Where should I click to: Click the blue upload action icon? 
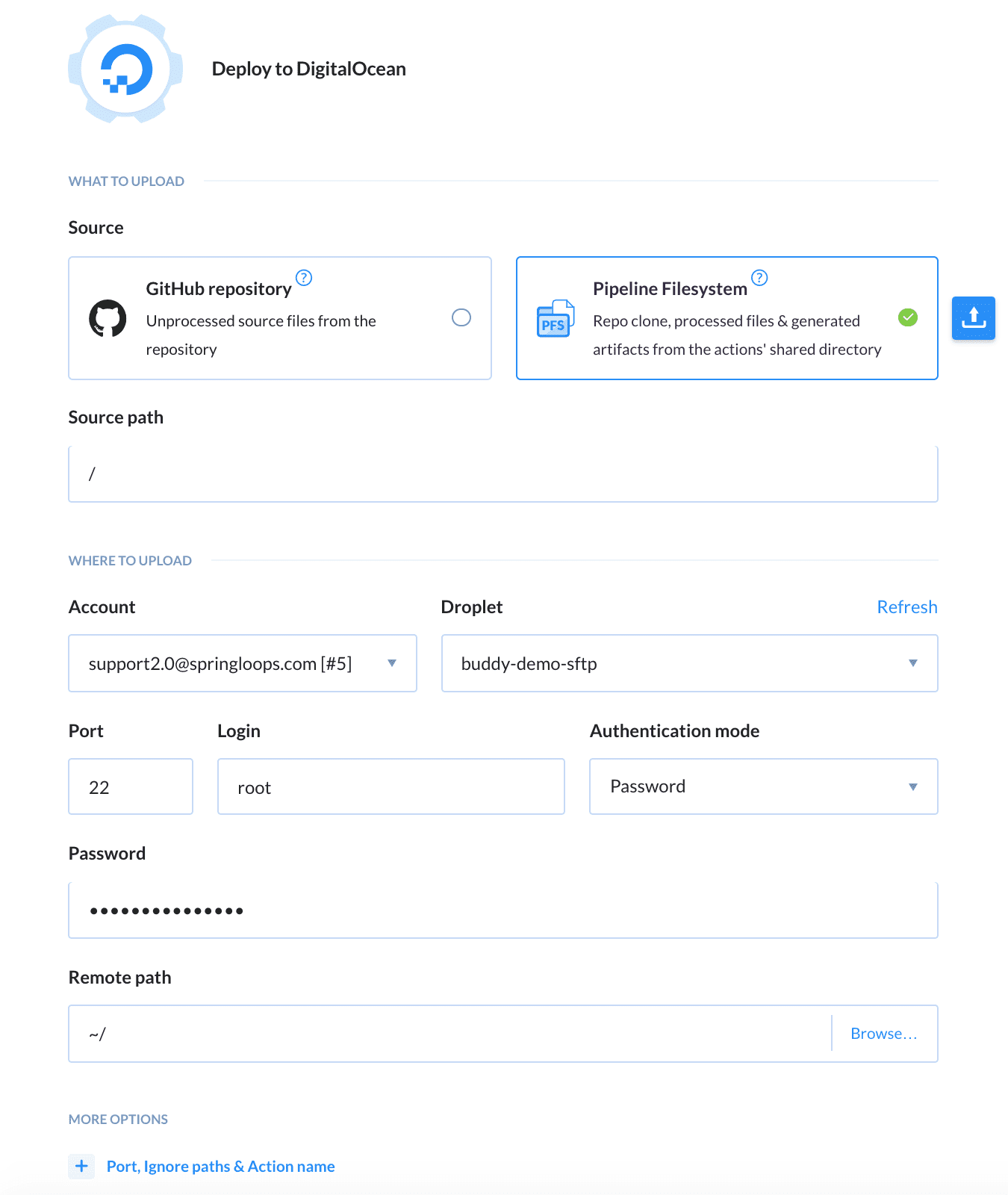click(x=974, y=318)
